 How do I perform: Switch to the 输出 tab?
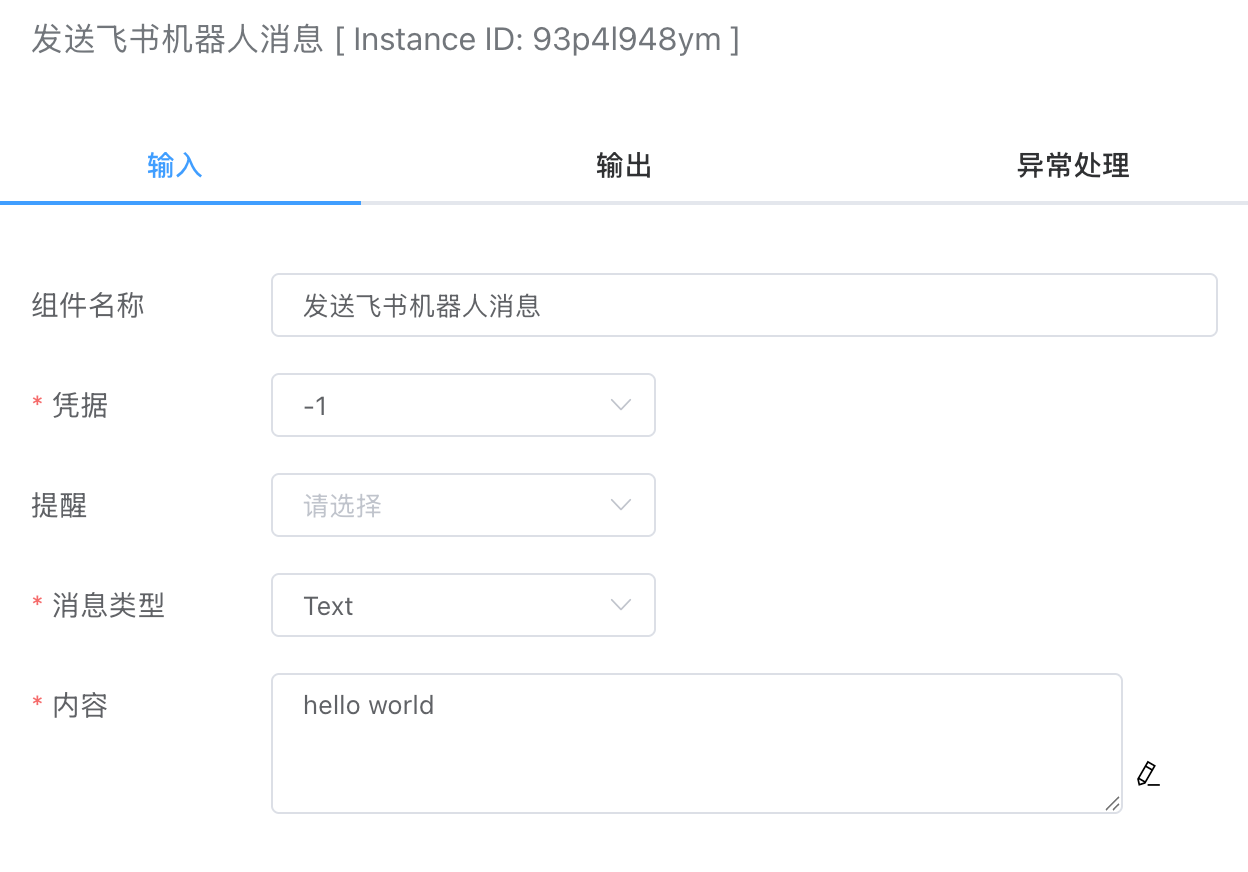click(x=623, y=165)
